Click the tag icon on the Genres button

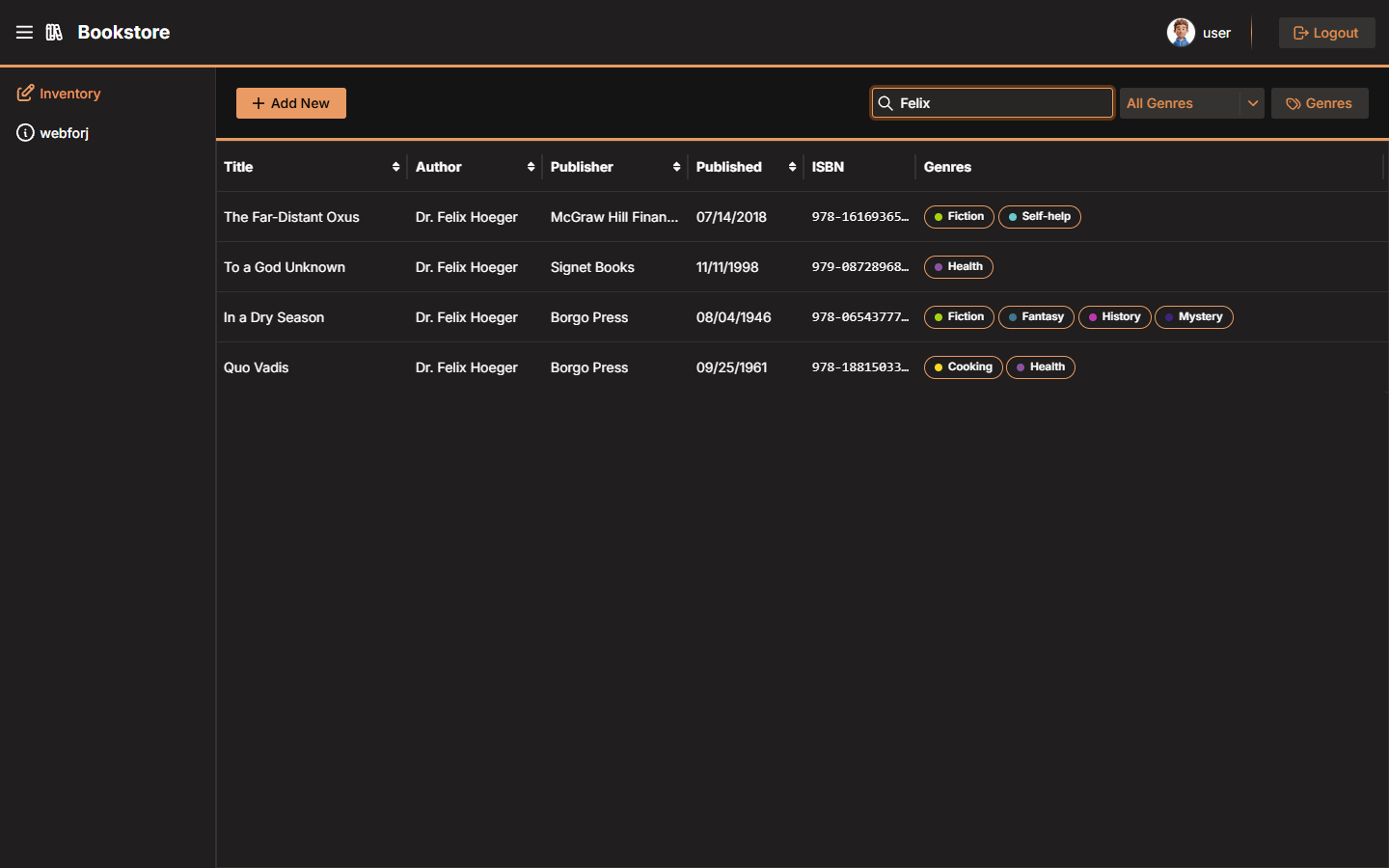(1293, 103)
